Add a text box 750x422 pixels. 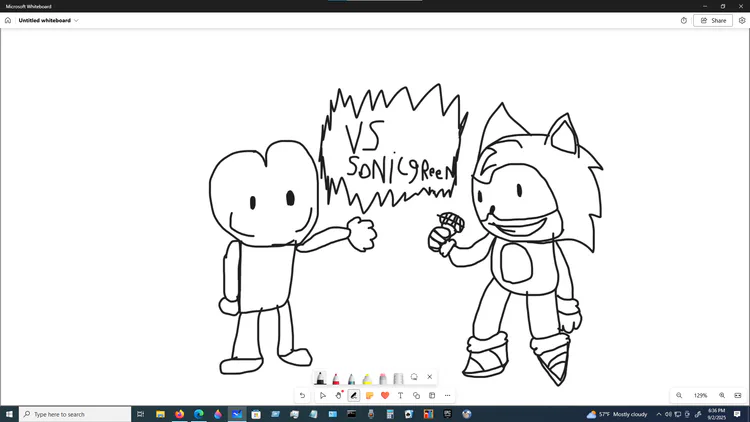(400, 396)
